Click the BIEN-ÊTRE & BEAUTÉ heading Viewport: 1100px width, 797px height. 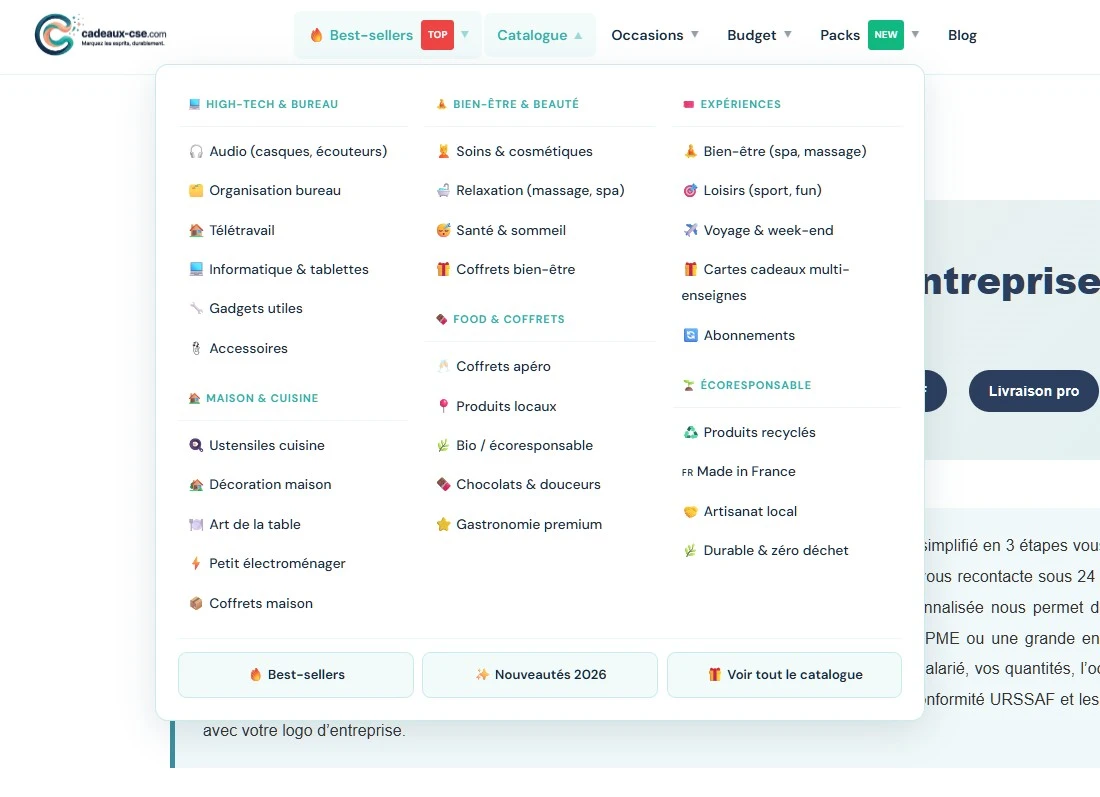(x=516, y=104)
